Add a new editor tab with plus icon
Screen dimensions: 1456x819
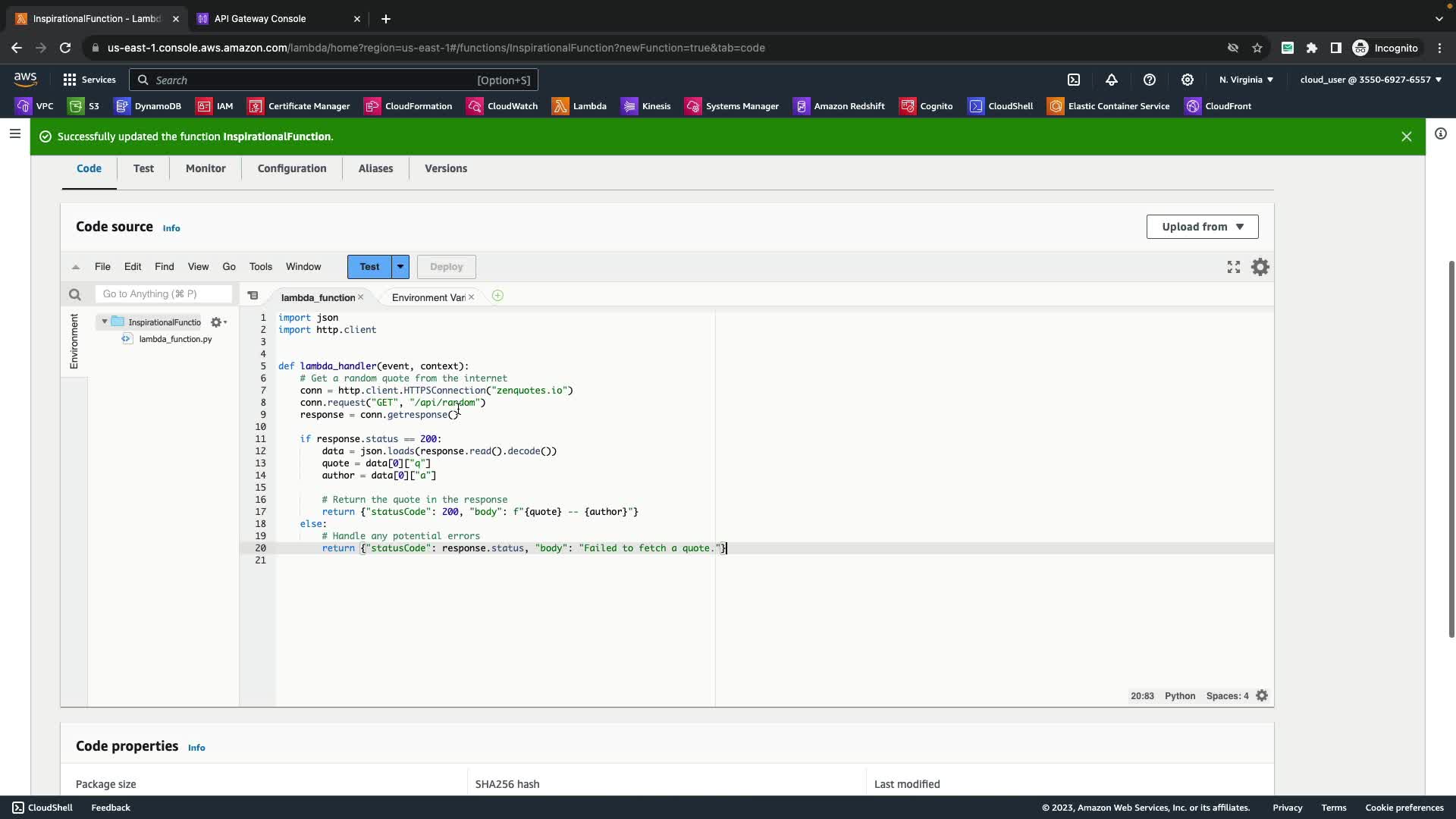(497, 296)
